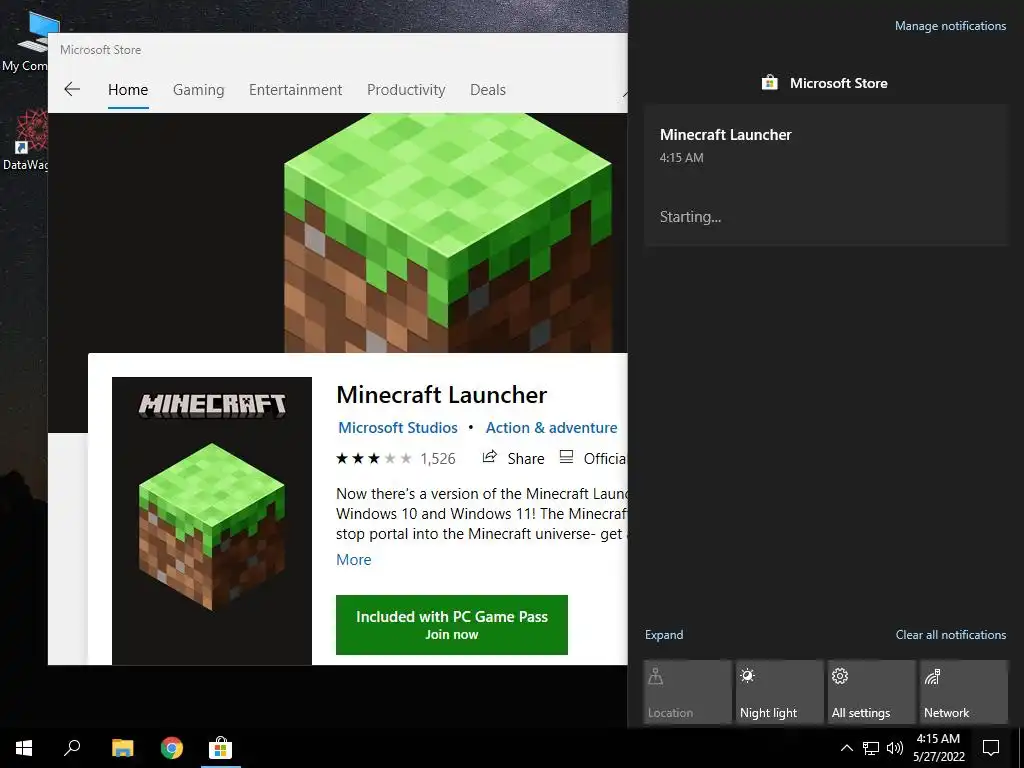Click the 1,526 ratings count

click(x=438, y=458)
